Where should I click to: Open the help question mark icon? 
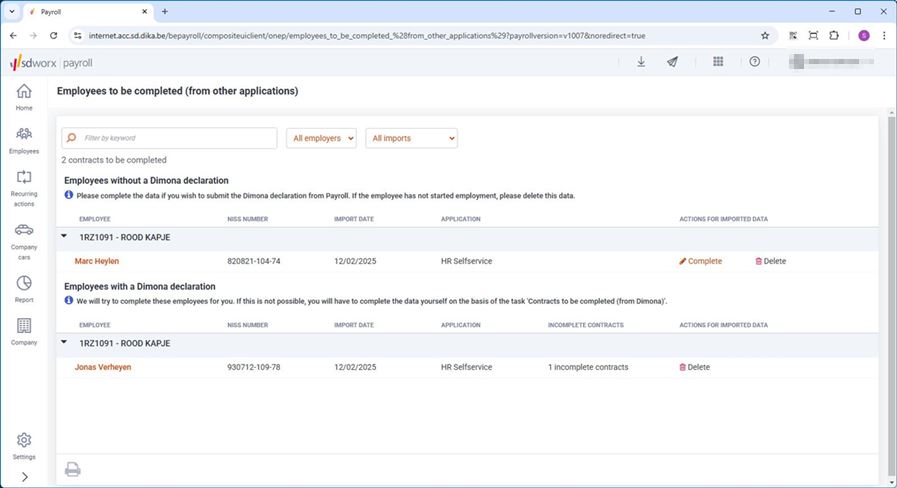point(755,62)
